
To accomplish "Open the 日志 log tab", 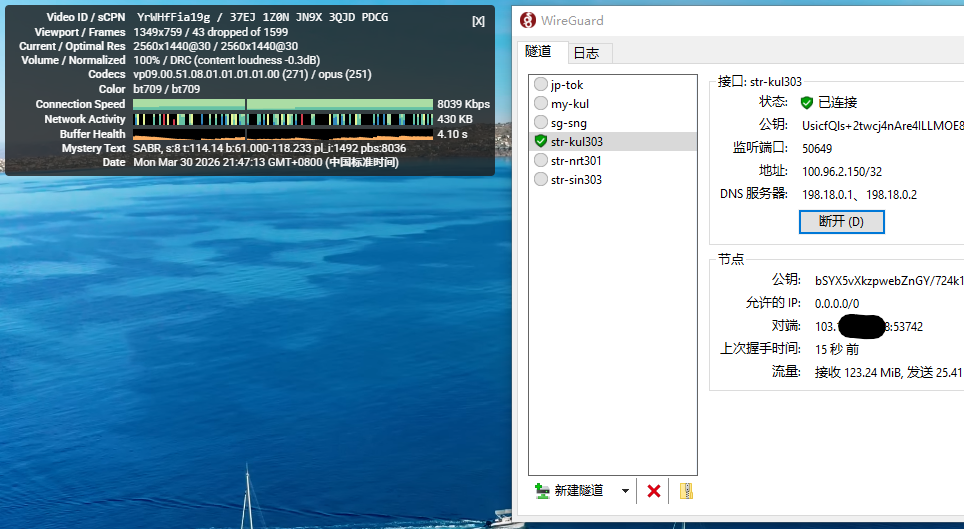I will [587, 54].
